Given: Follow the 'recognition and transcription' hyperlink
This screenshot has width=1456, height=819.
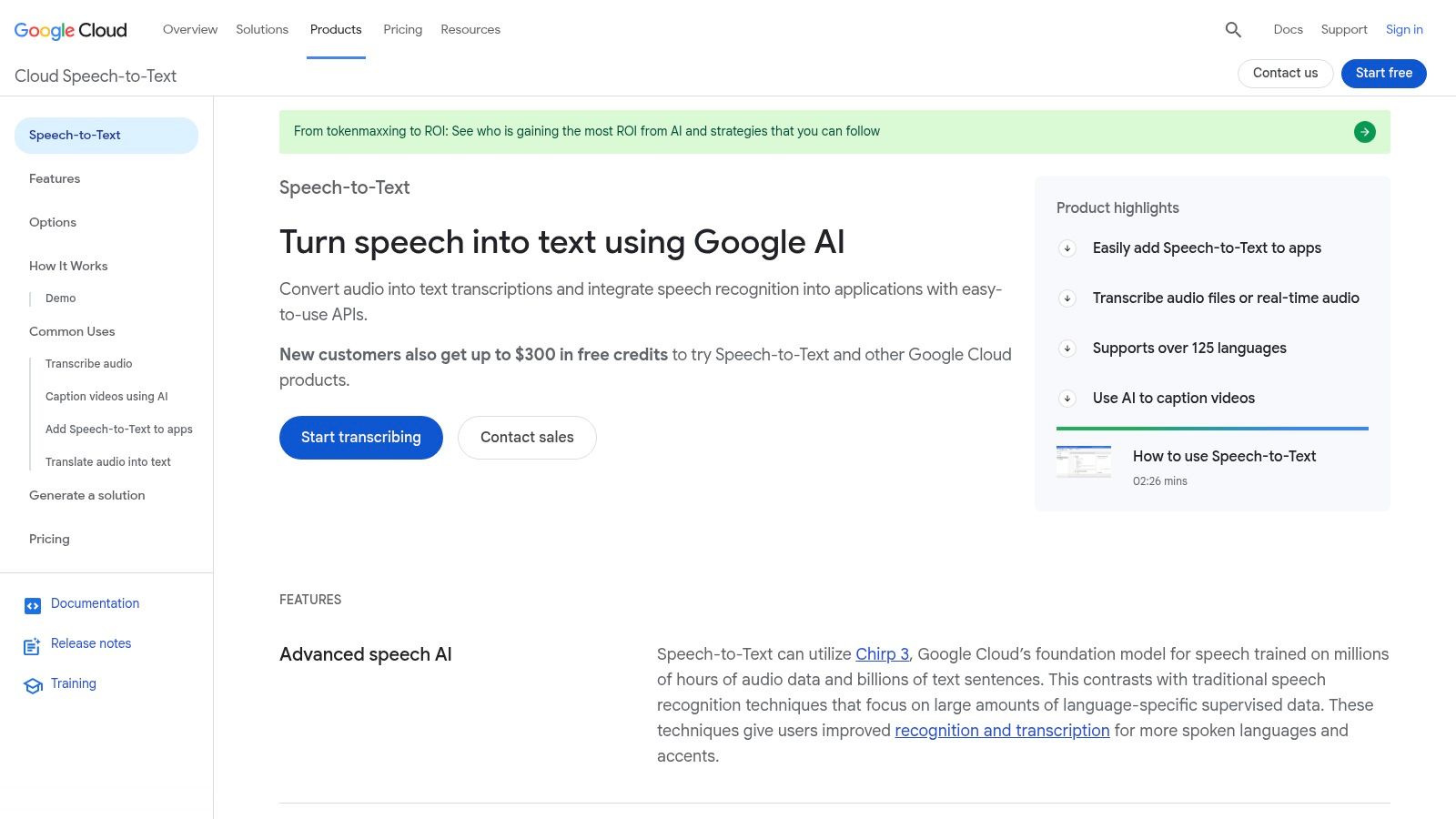Looking at the screenshot, I should coord(1002,731).
